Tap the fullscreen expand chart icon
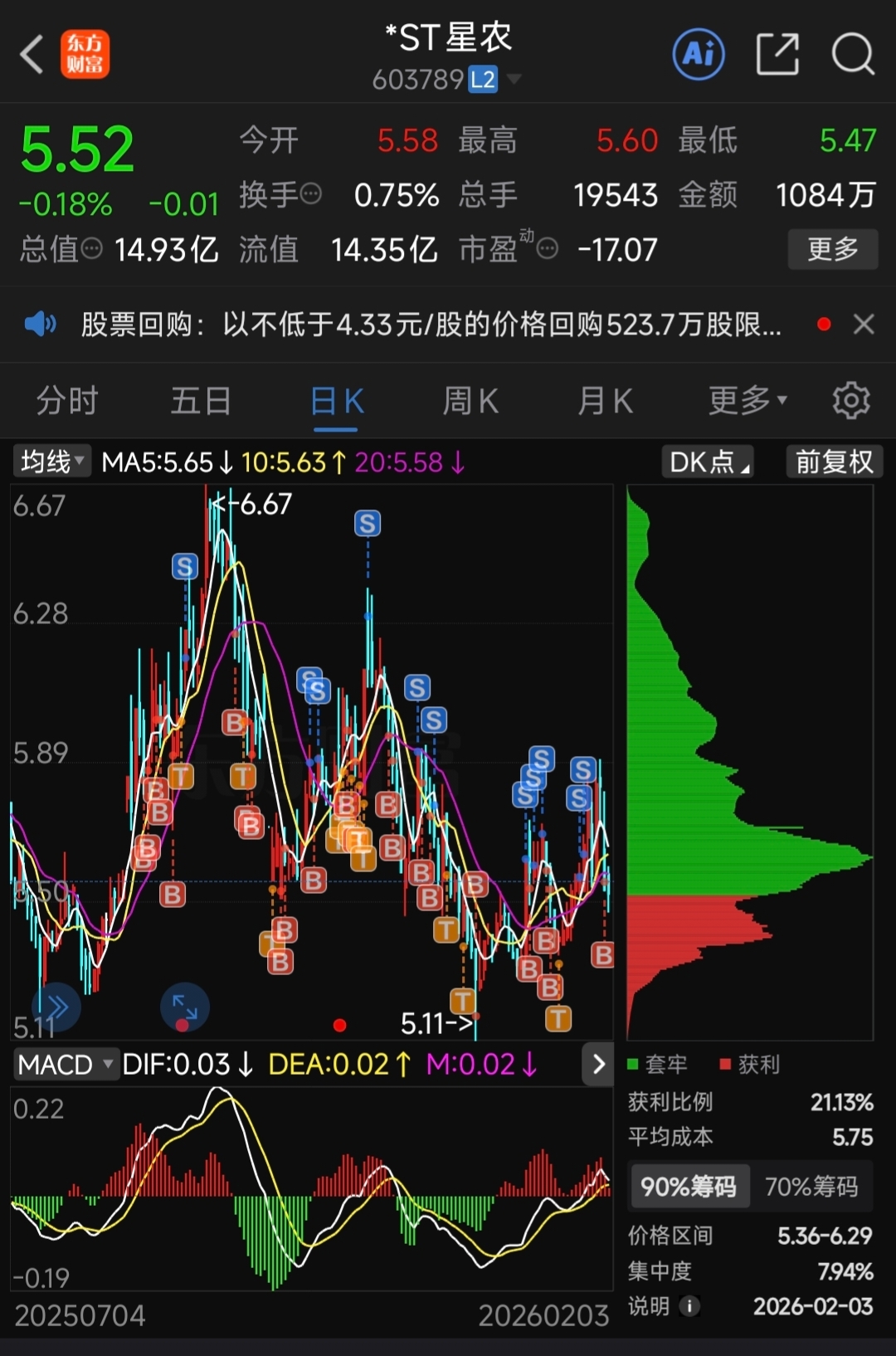 click(x=184, y=1007)
